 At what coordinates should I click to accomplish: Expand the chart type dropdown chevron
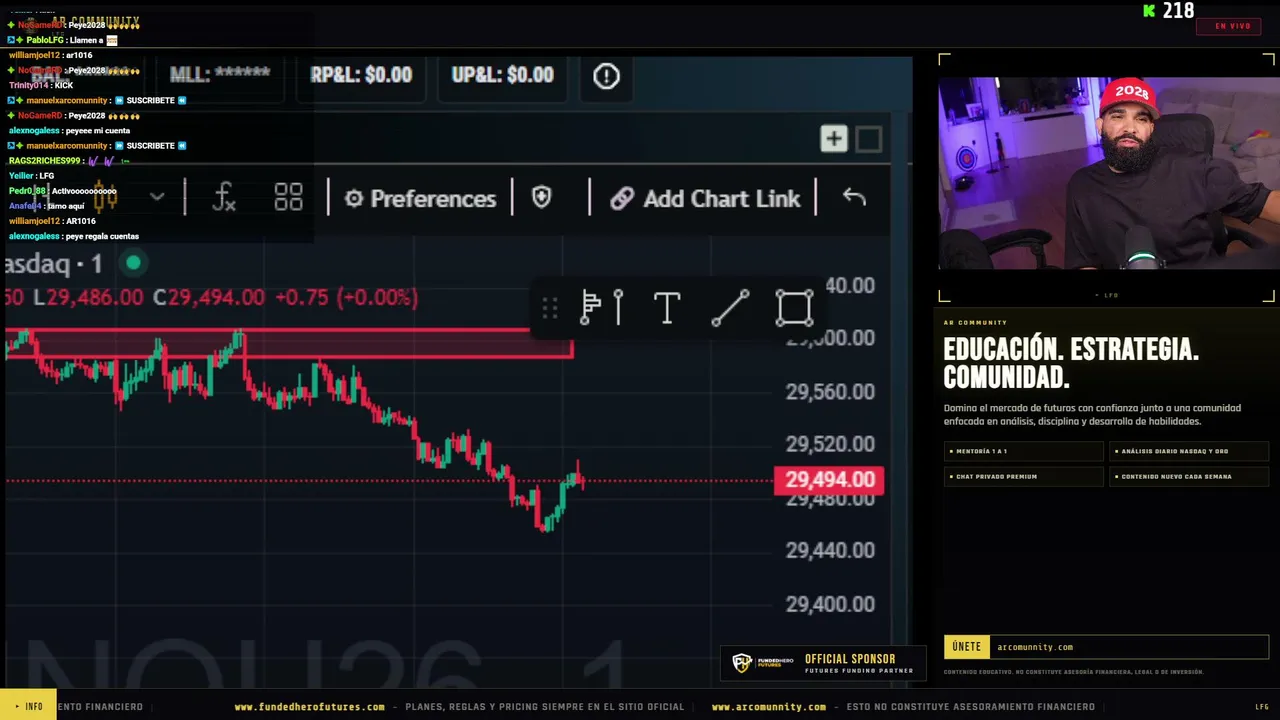point(157,197)
